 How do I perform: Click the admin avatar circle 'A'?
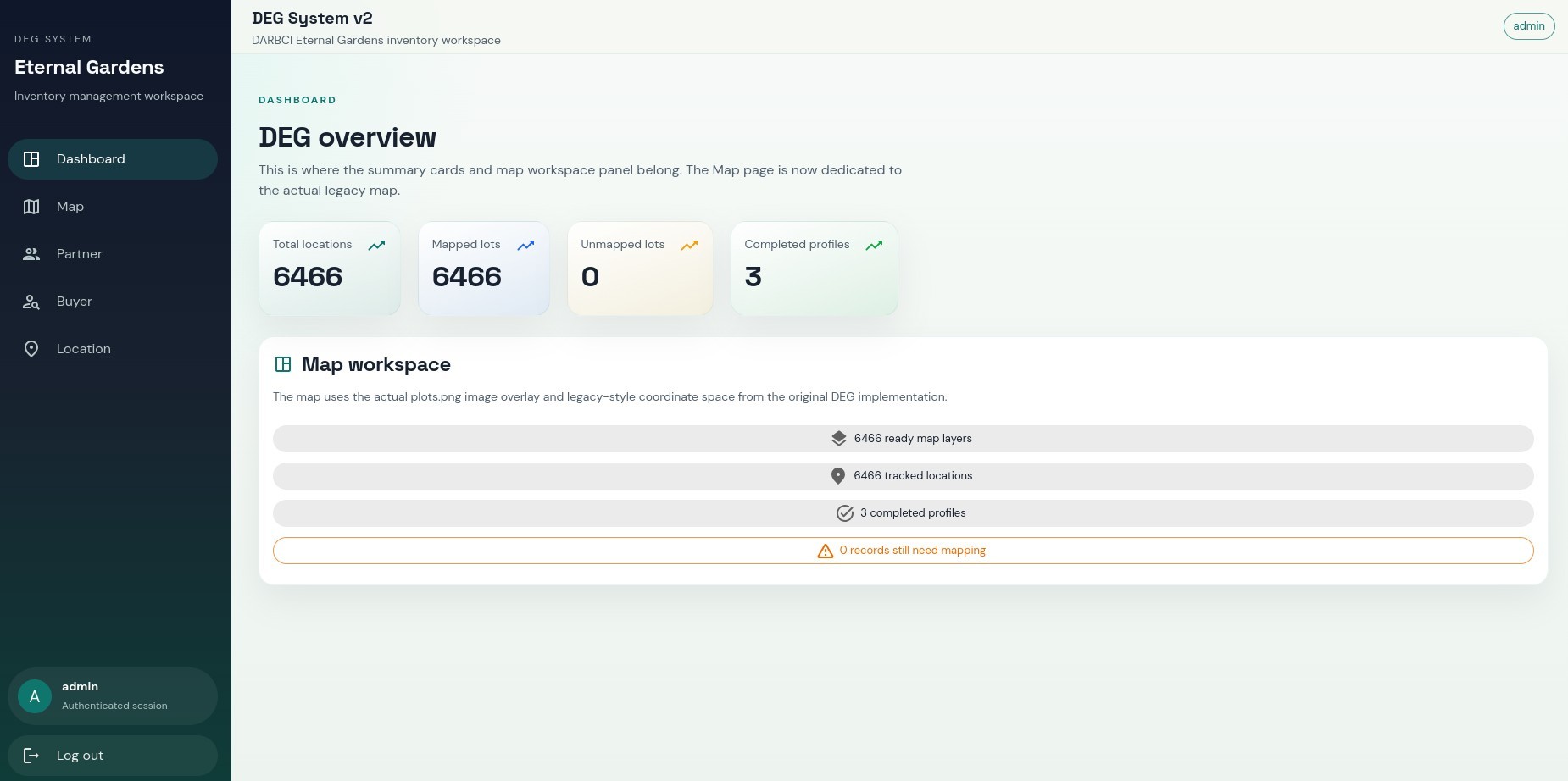pyautogui.click(x=35, y=696)
